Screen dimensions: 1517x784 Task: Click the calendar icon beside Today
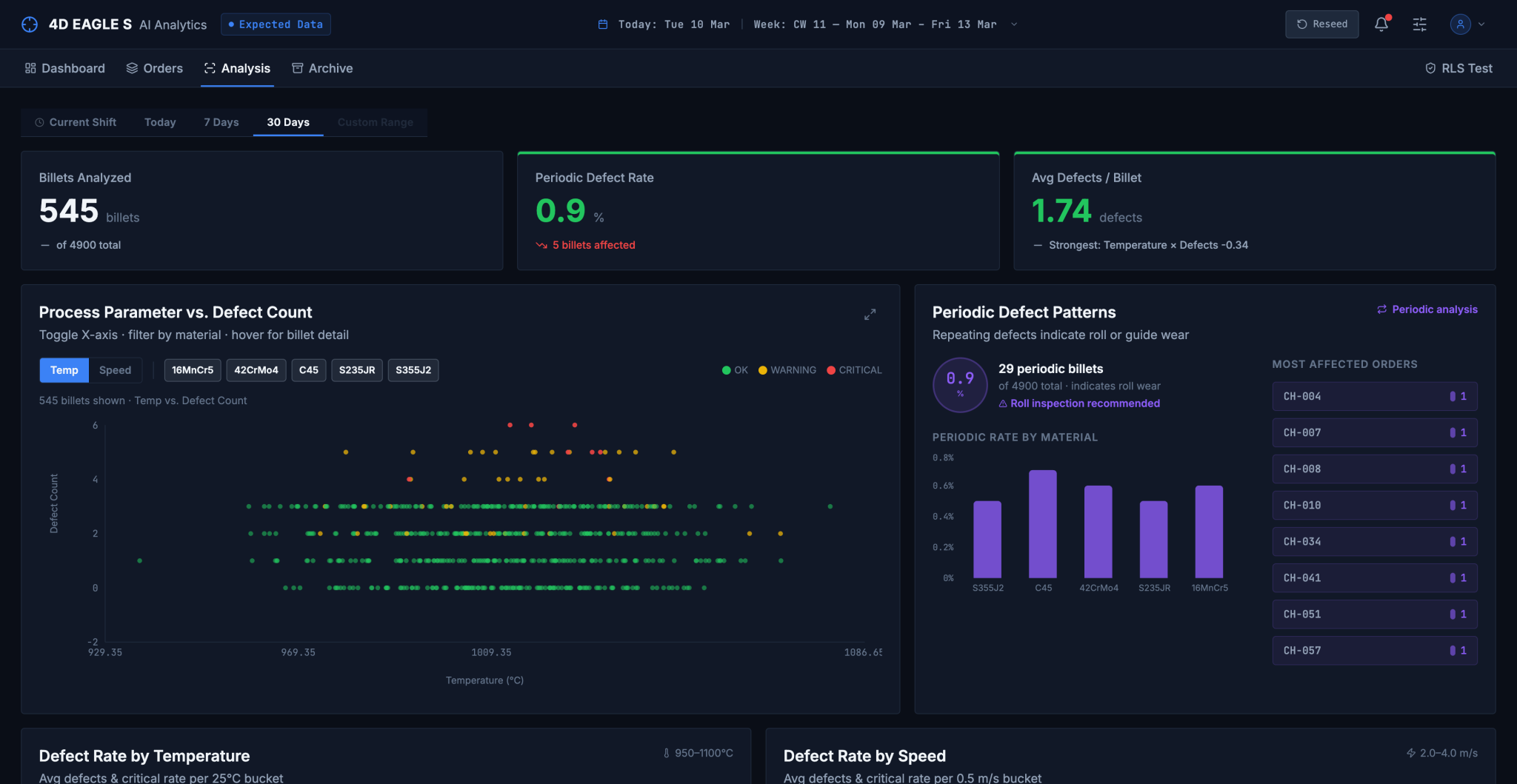pyautogui.click(x=603, y=24)
